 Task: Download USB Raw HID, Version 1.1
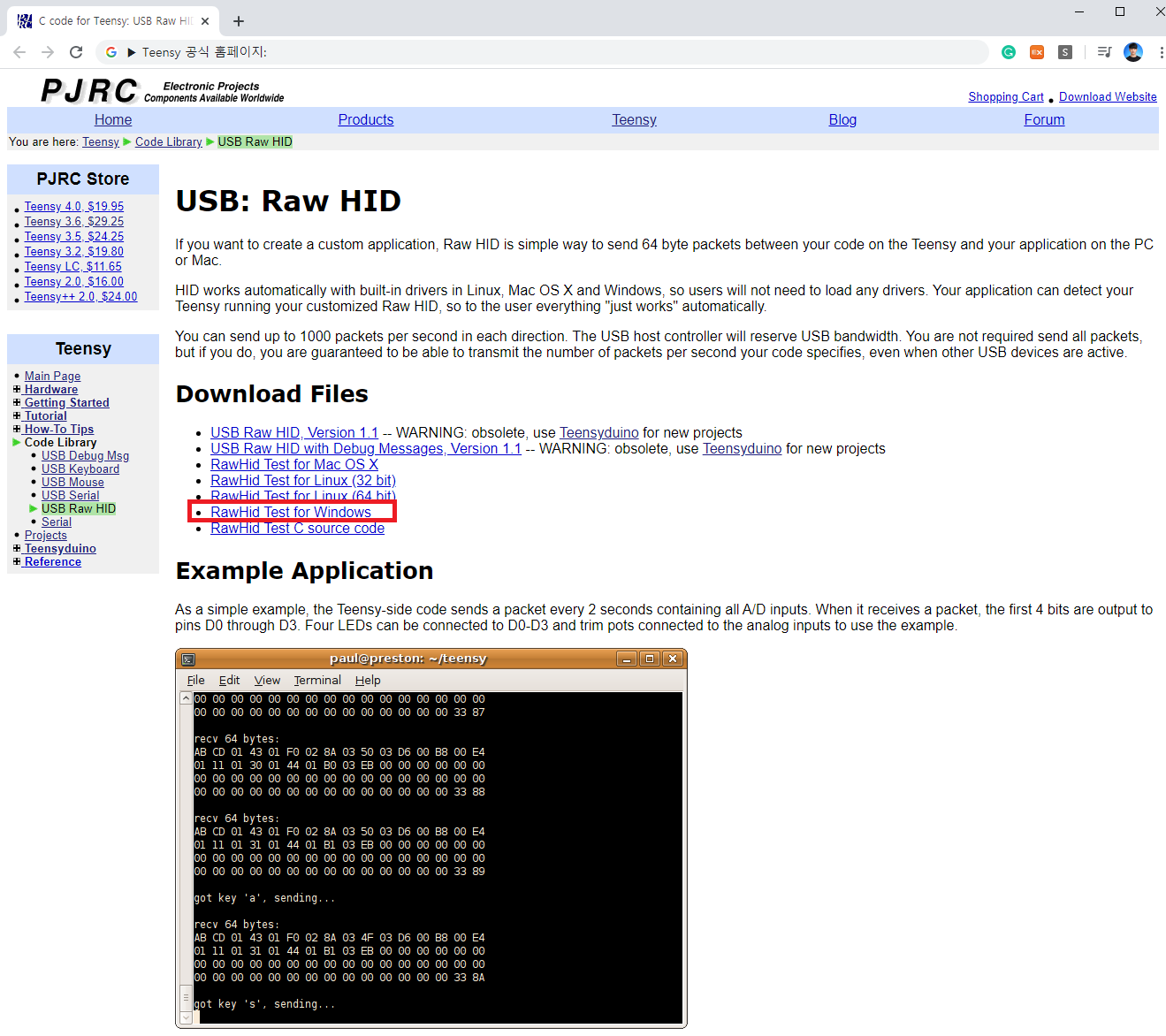click(294, 432)
